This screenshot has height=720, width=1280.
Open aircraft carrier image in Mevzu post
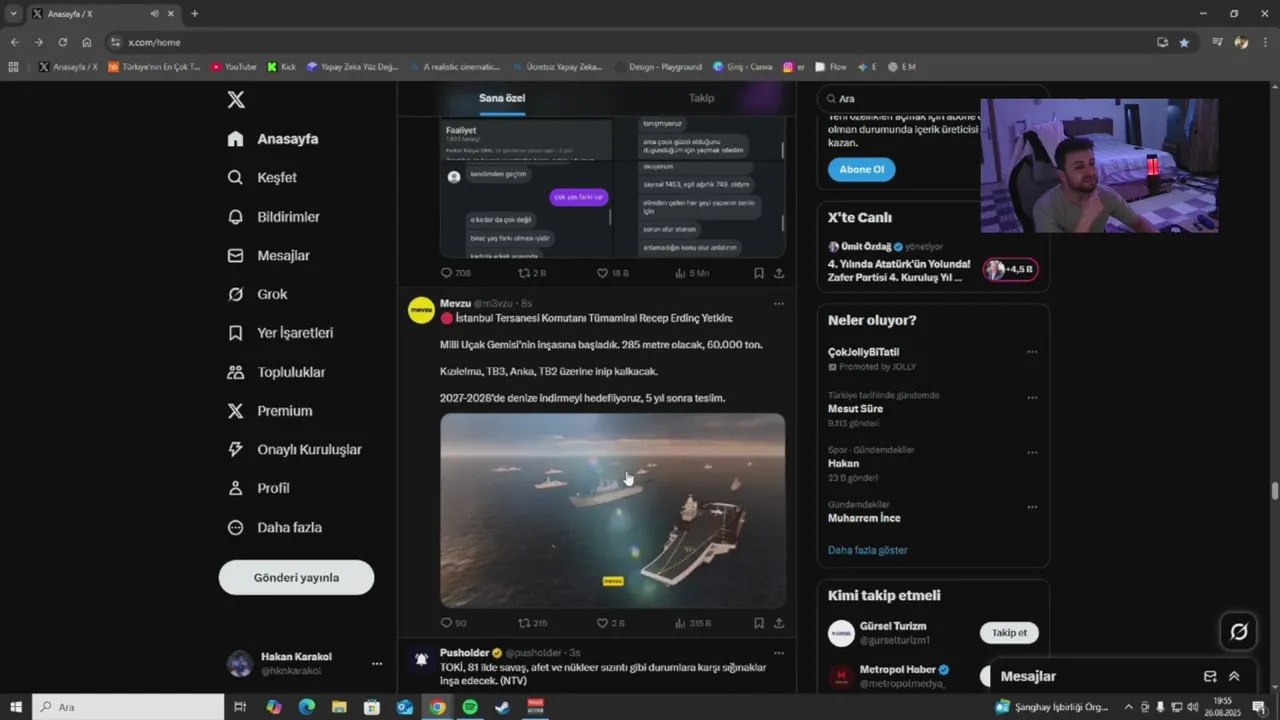[612, 510]
